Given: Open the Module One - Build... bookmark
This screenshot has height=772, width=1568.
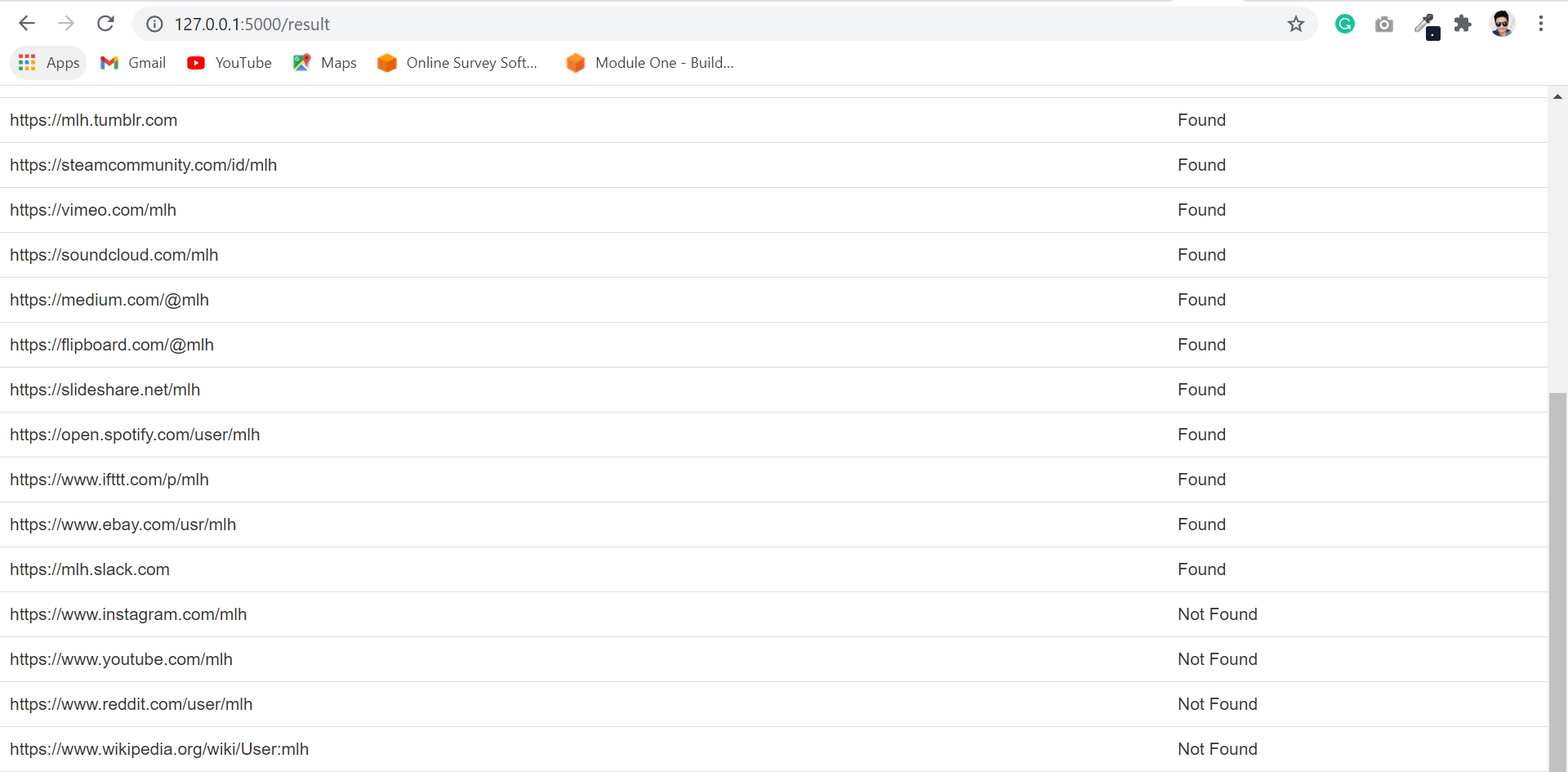Looking at the screenshot, I should (x=650, y=63).
